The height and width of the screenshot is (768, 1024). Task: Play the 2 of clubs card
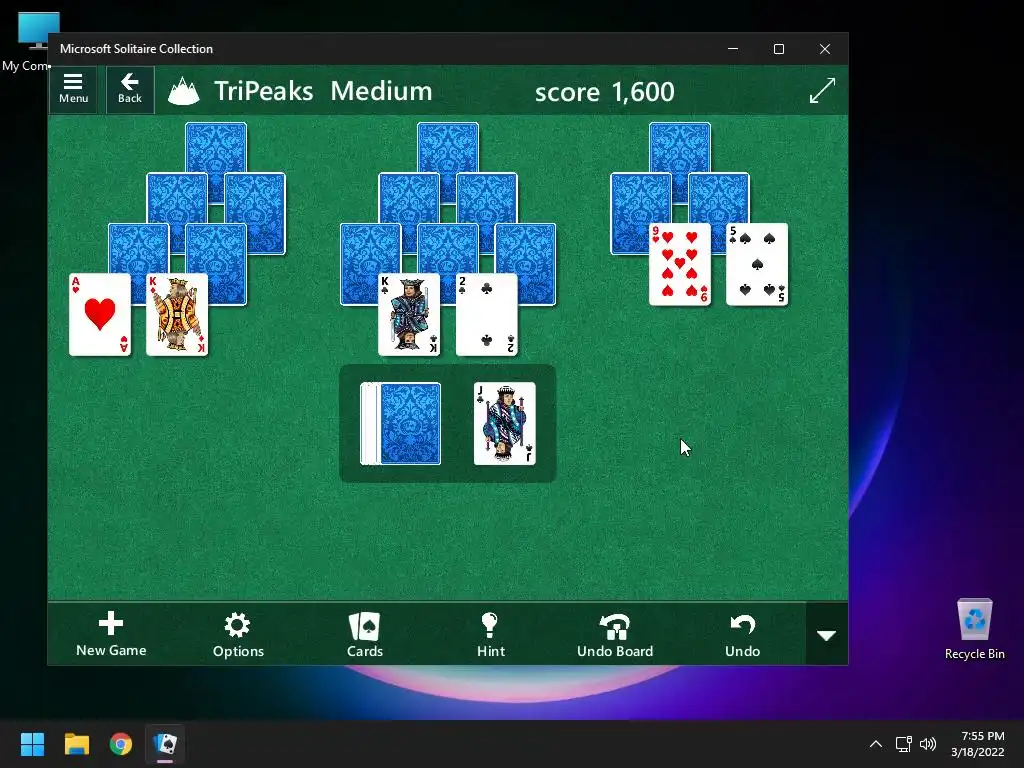[x=487, y=315]
